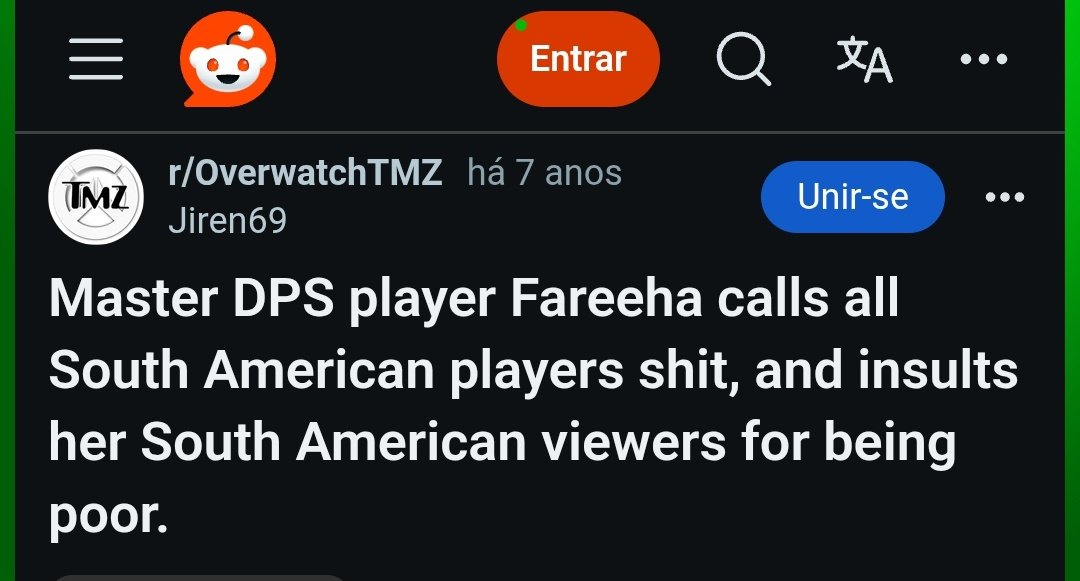Click the Entrar login button

(578, 59)
